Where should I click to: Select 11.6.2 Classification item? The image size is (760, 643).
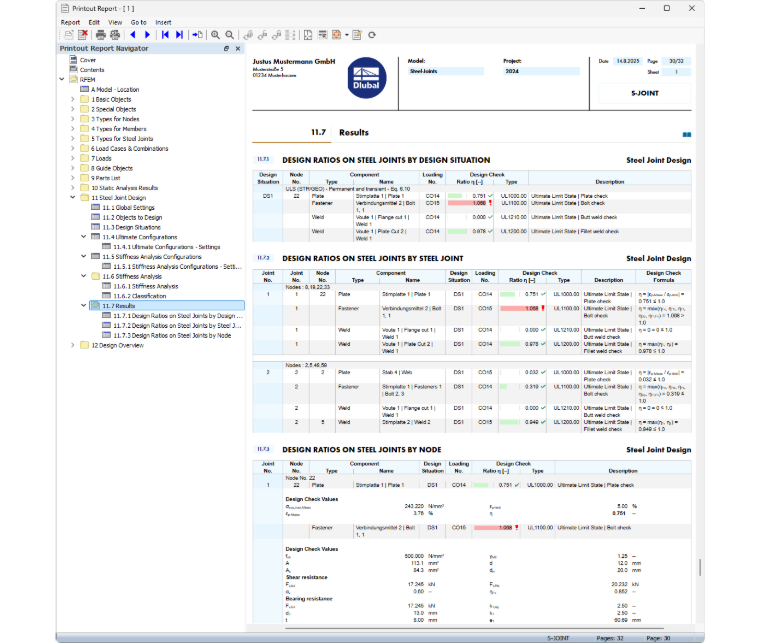(140, 296)
